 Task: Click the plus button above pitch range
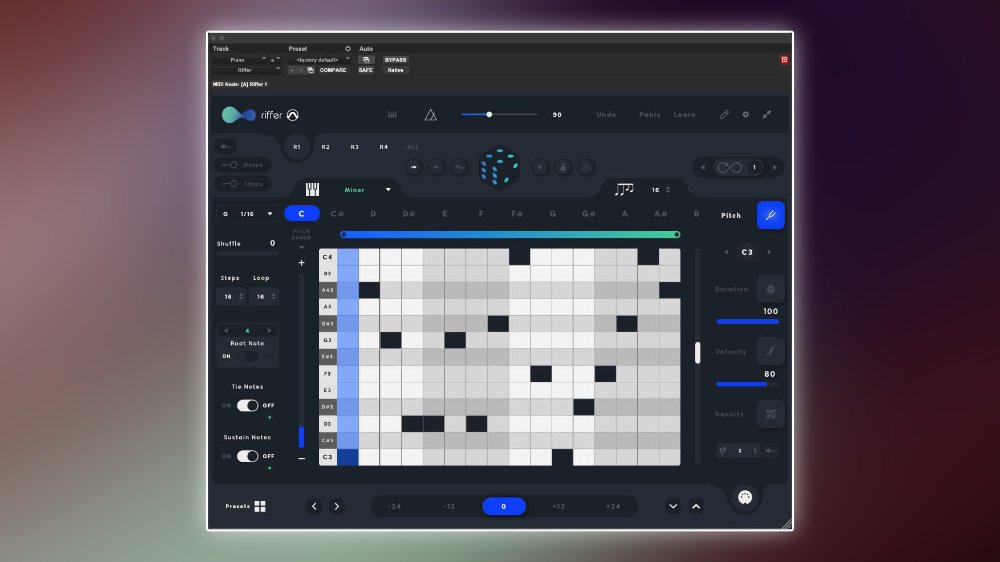[302, 263]
